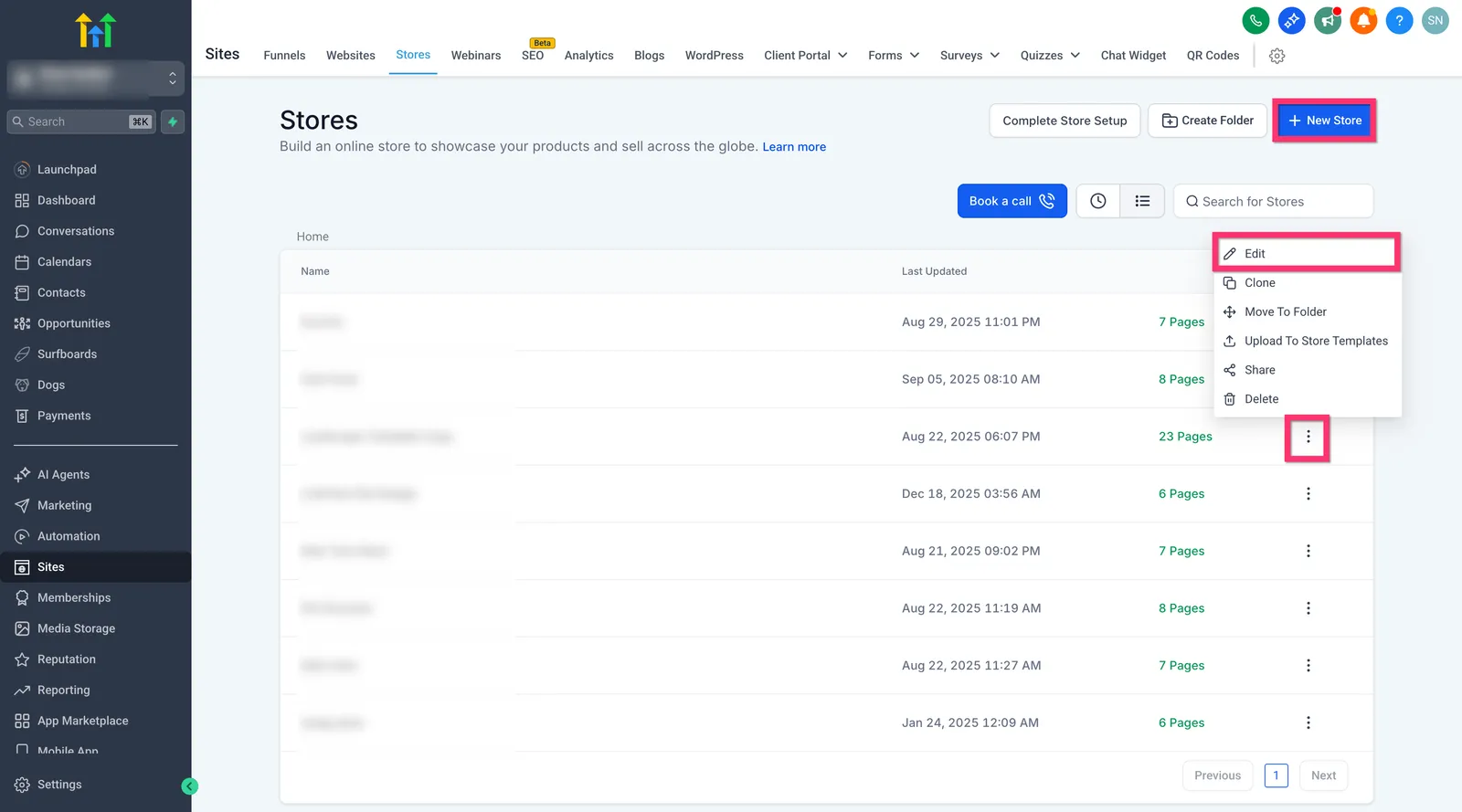Screen dimensions: 1462x812
Task: Open the account switcher dropdown
Action: click(x=95, y=79)
